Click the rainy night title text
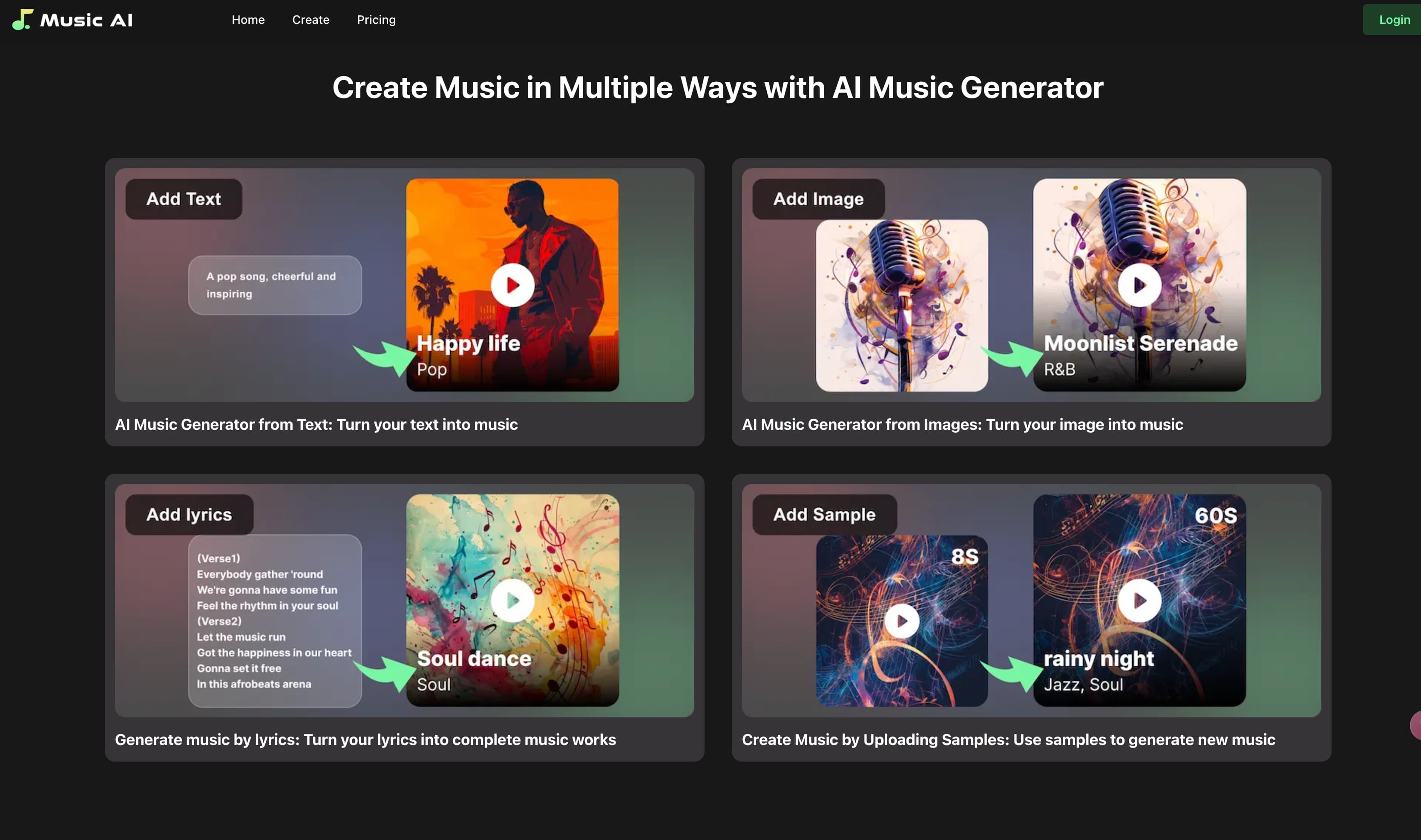This screenshot has height=840, width=1421. point(1099,659)
